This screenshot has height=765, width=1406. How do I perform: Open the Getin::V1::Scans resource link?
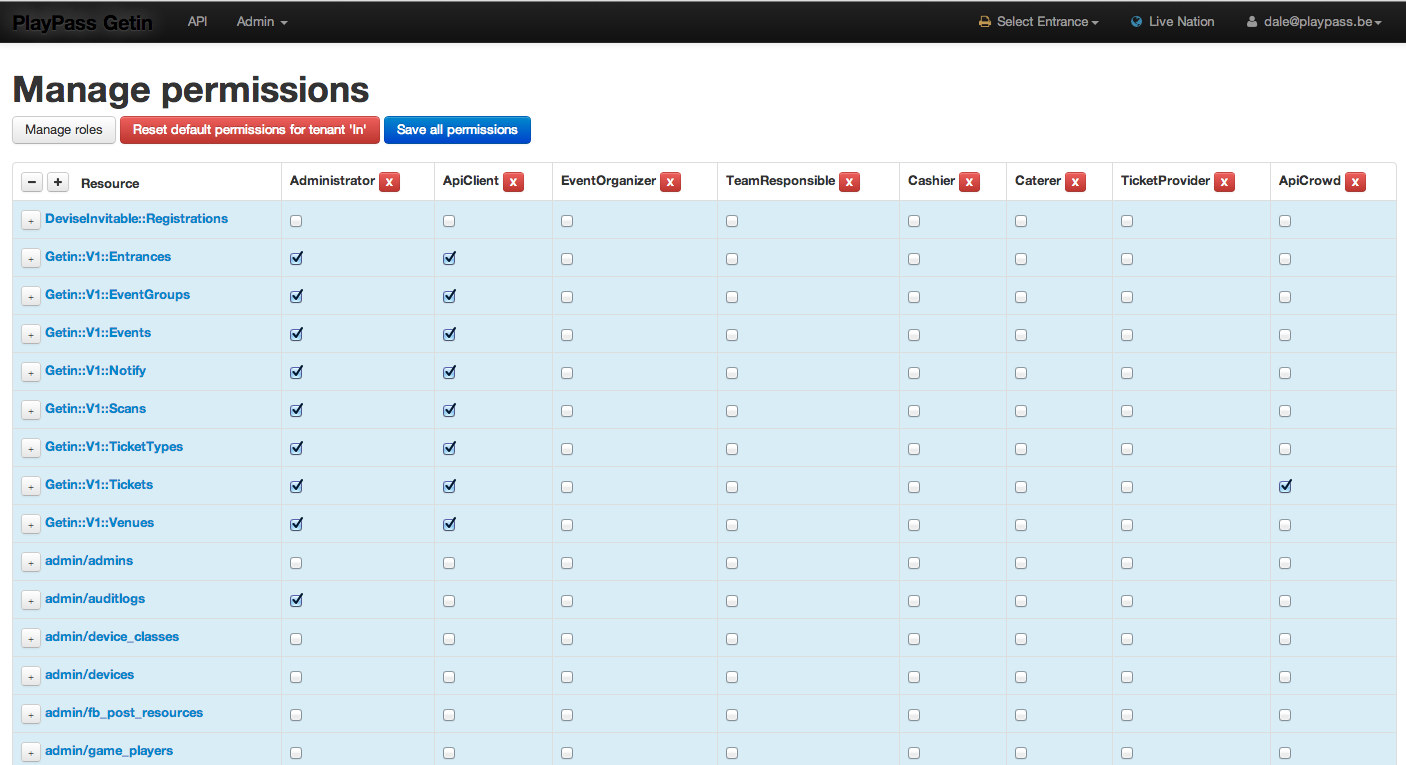tap(95, 409)
